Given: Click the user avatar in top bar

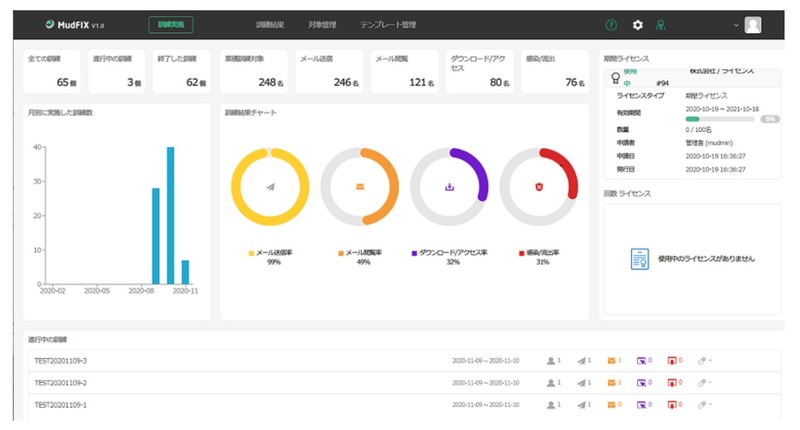Looking at the screenshot, I should [753, 25].
